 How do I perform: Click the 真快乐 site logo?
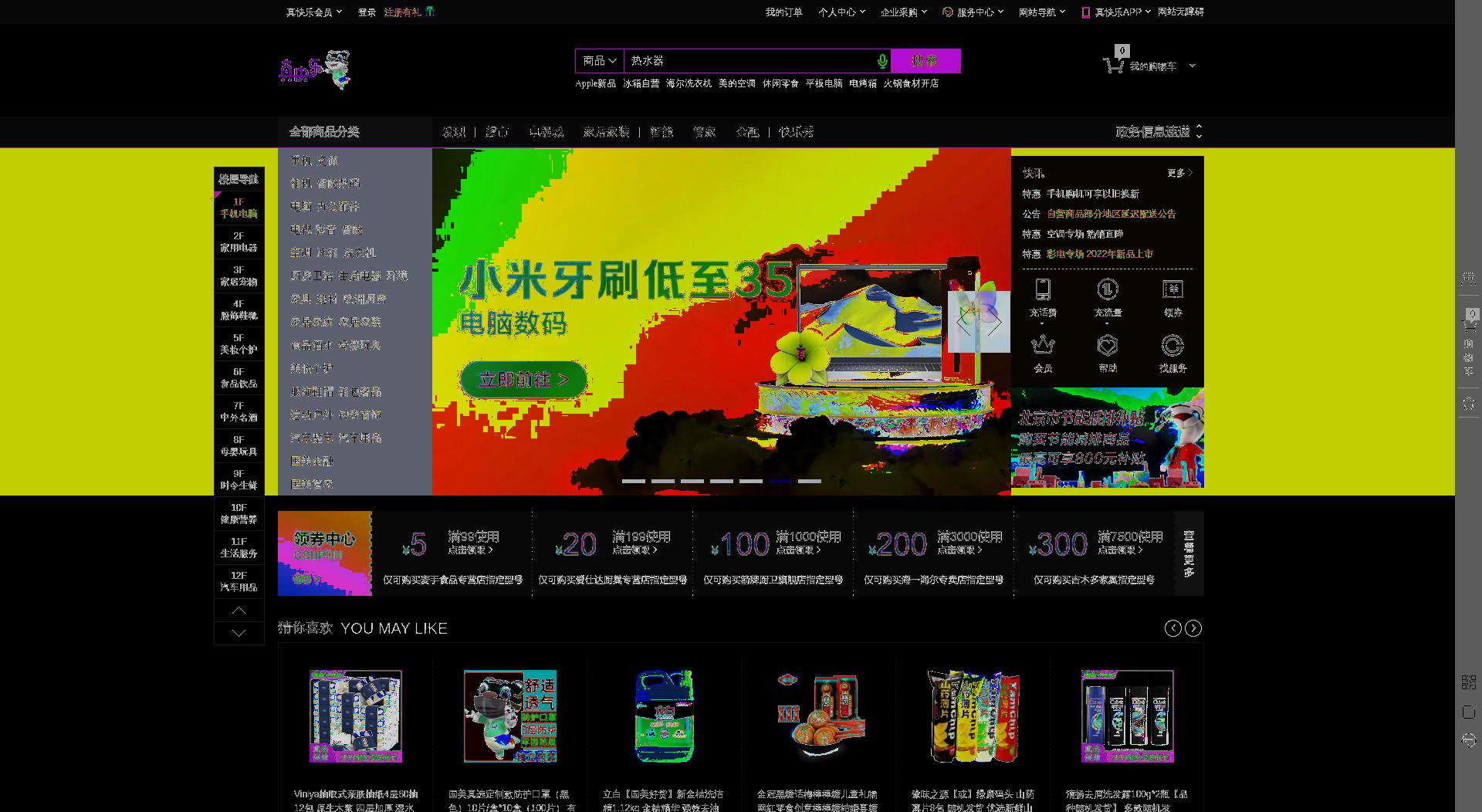(315, 69)
